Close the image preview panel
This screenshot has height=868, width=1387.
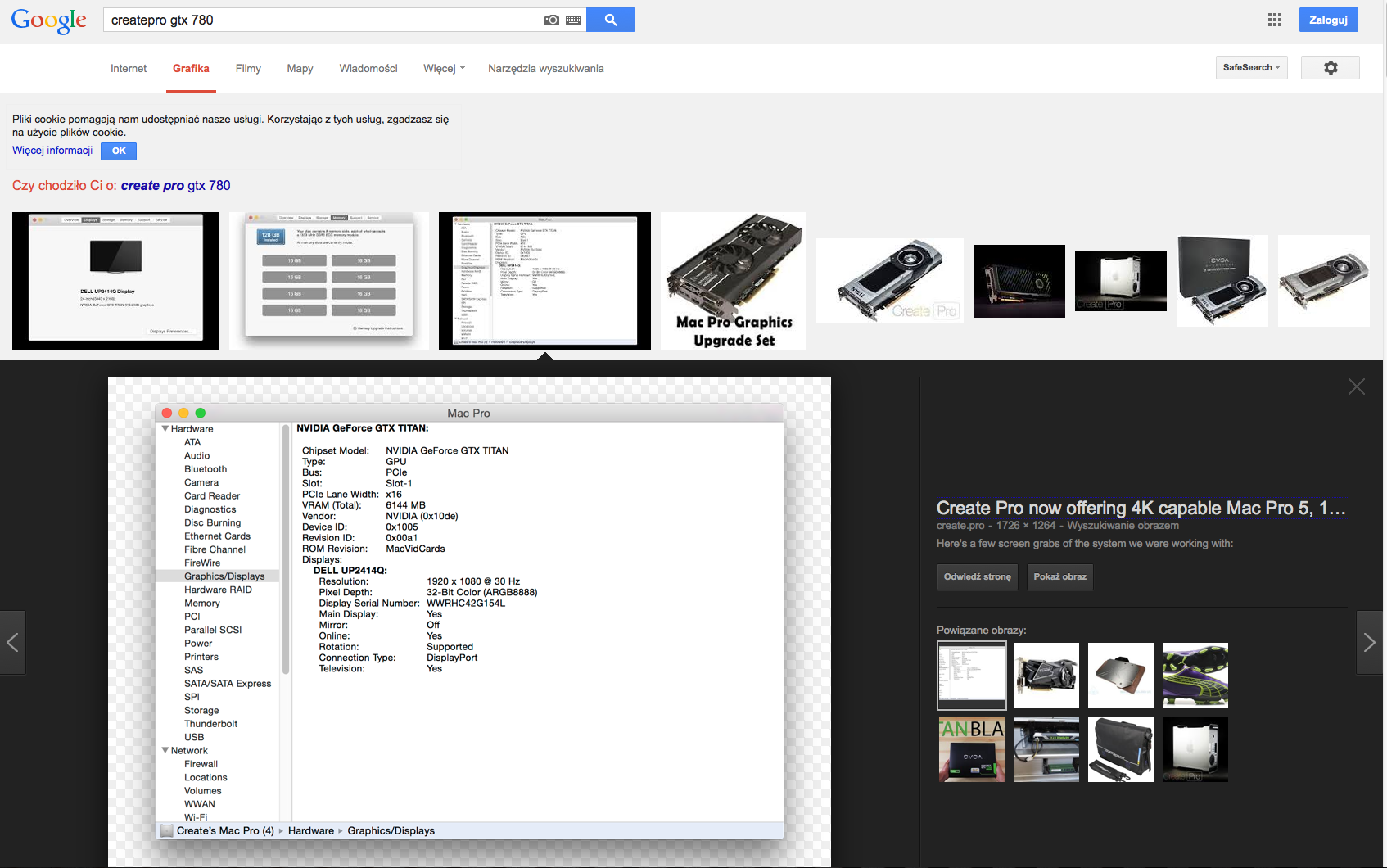(x=1357, y=387)
